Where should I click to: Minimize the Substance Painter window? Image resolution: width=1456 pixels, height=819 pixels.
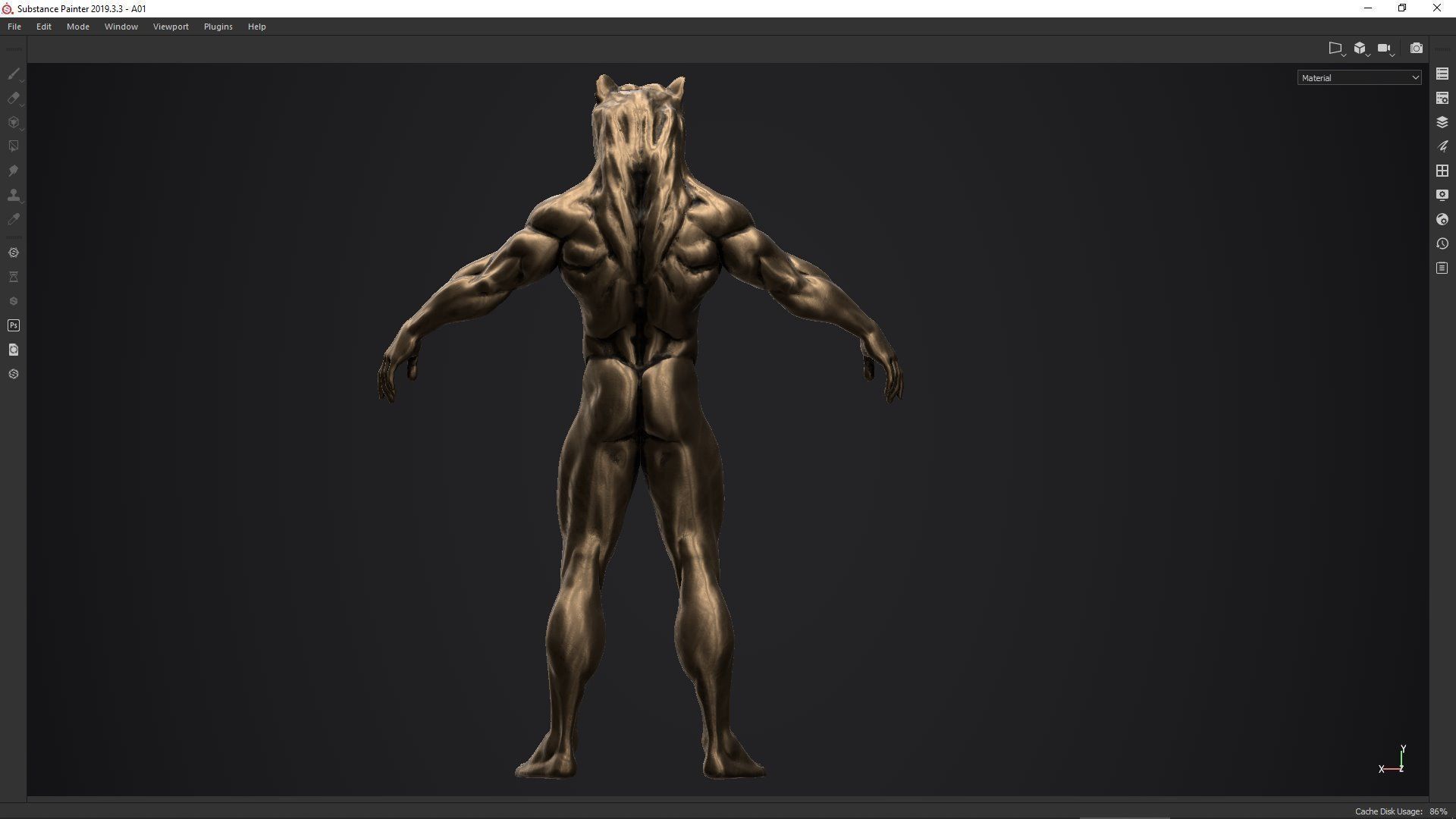(1368, 8)
